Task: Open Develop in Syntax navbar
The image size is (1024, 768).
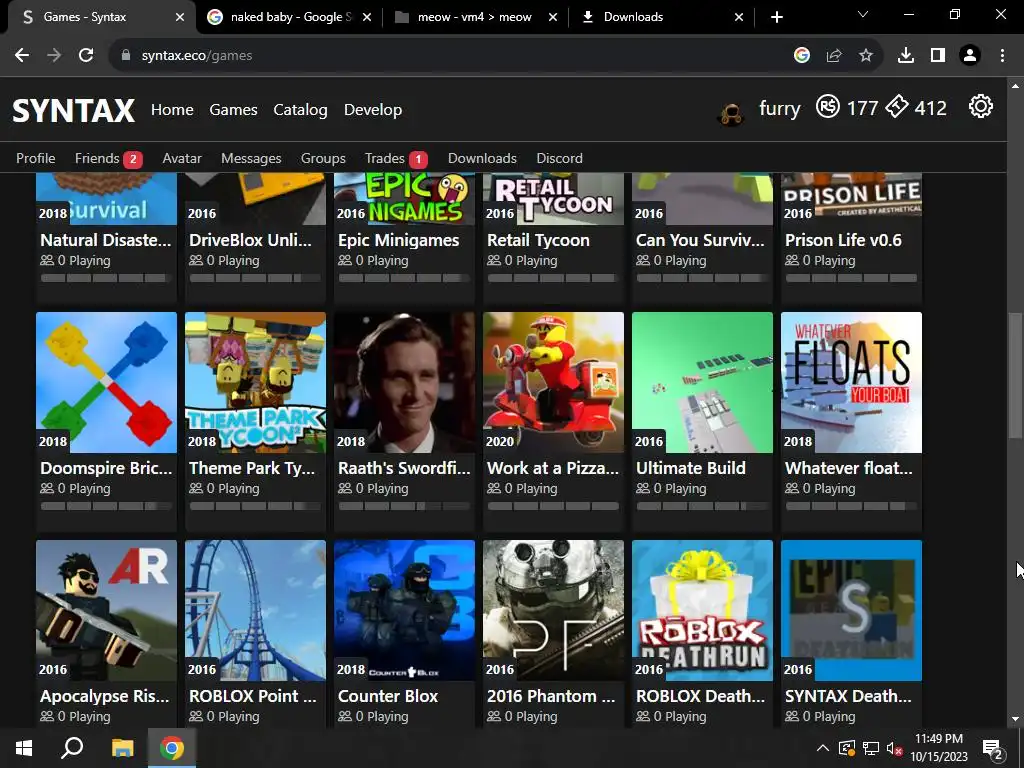Action: click(373, 110)
